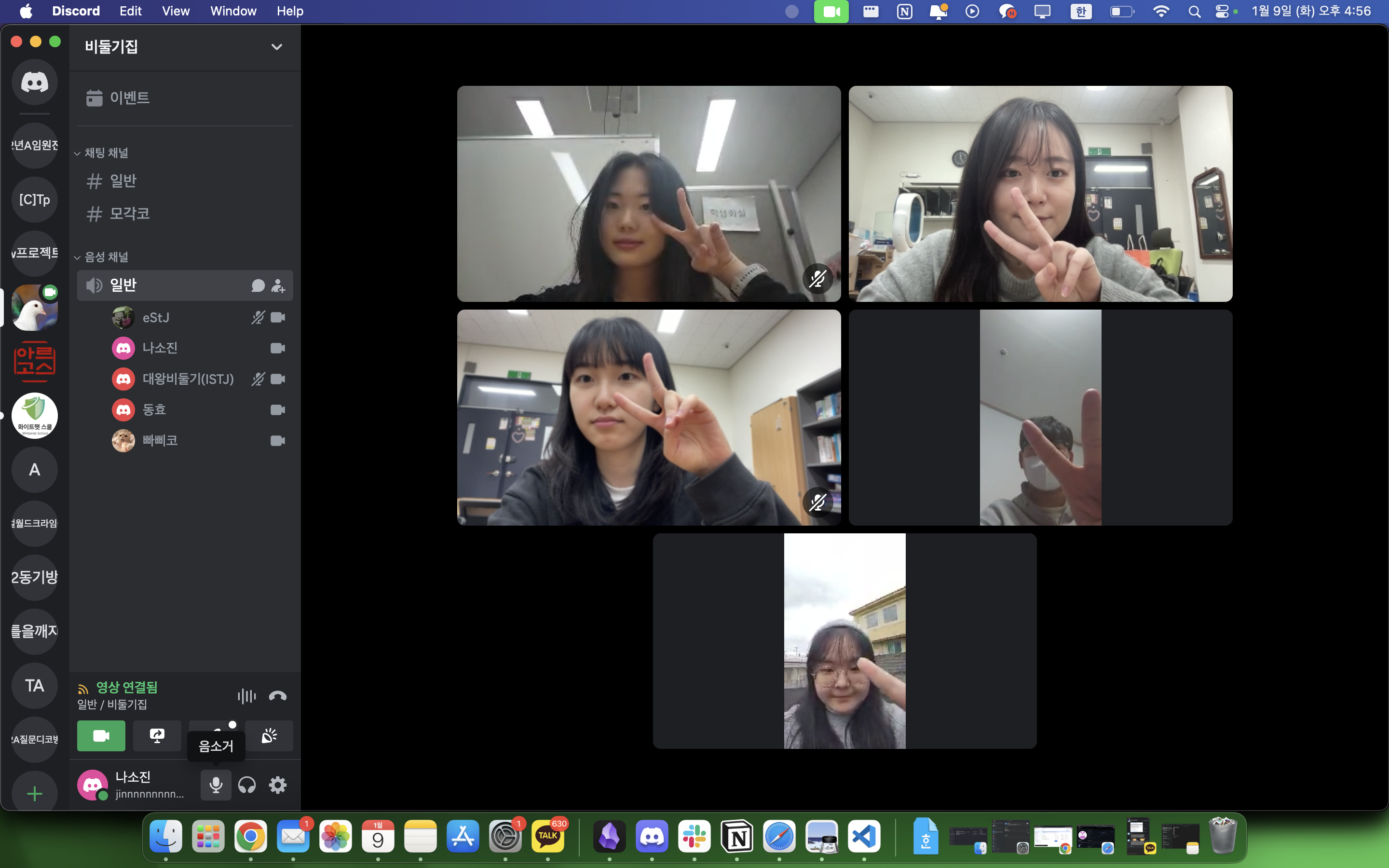
Task: Add a server with plus button
Action: (x=34, y=794)
